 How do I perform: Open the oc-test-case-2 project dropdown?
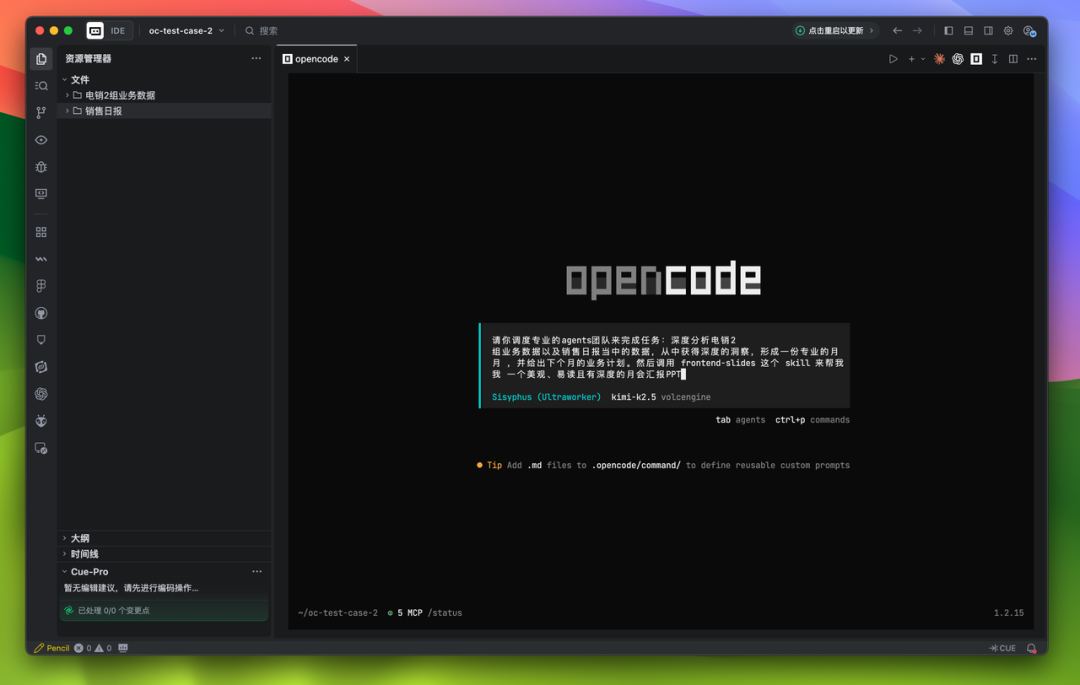[x=186, y=31]
